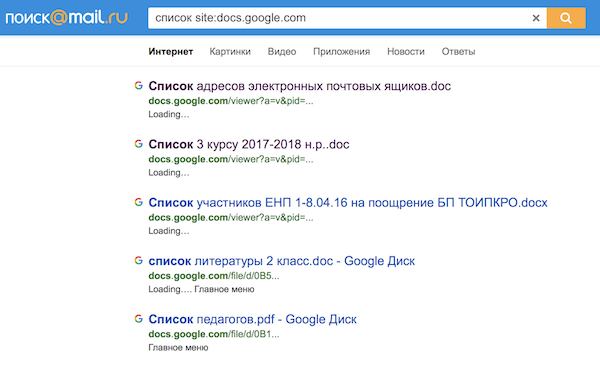This screenshot has width=600, height=370.
Task: Clear the search query with the X icon
Action: 536,18
